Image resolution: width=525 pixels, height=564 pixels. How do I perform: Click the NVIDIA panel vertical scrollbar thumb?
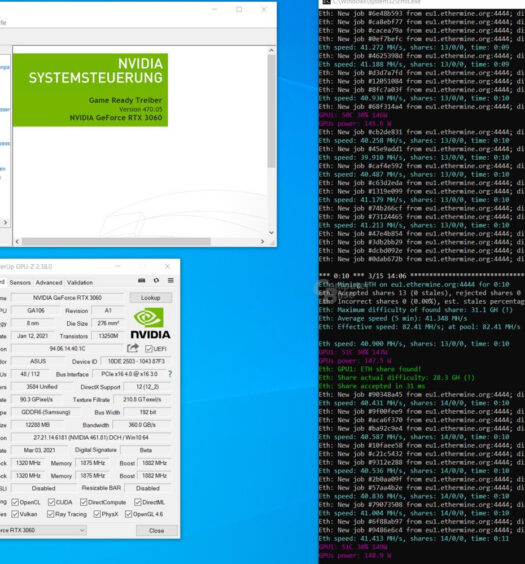(x=271, y=111)
